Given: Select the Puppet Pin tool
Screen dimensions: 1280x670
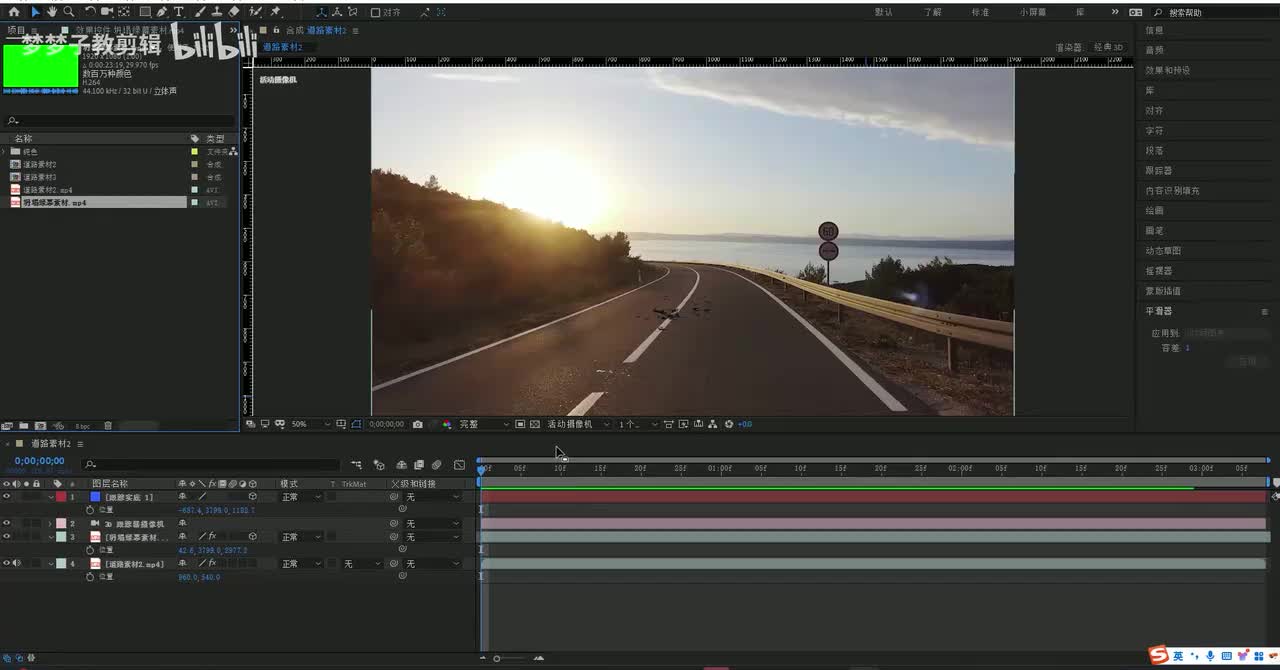Looking at the screenshot, I should click(x=275, y=12).
